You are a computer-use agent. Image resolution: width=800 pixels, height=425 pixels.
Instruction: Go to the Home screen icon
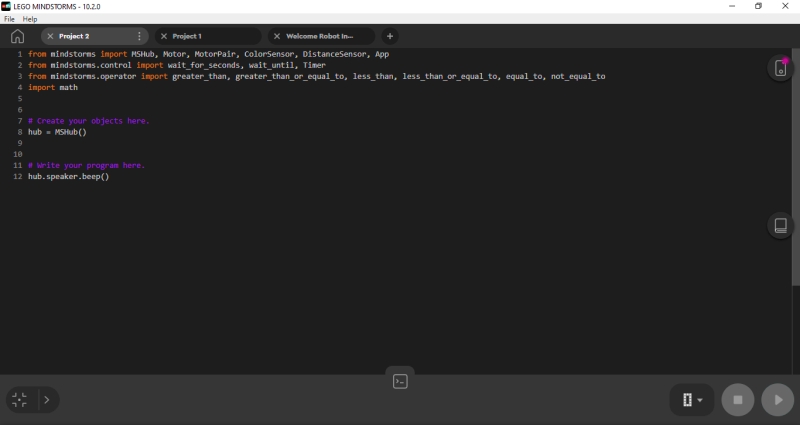coord(17,36)
